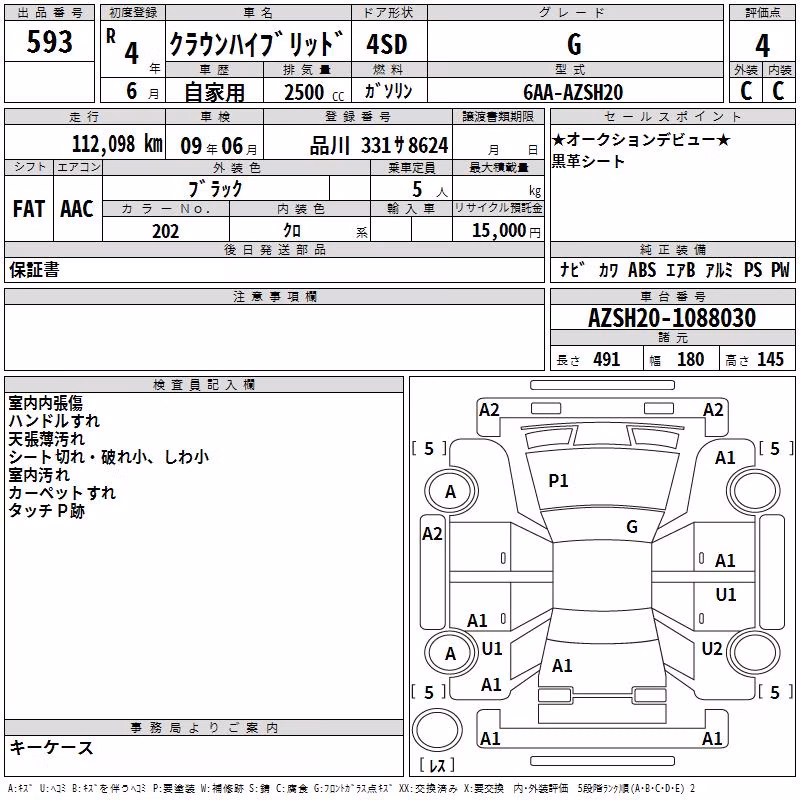Select registration number 品川 331サ8624

[379, 146]
